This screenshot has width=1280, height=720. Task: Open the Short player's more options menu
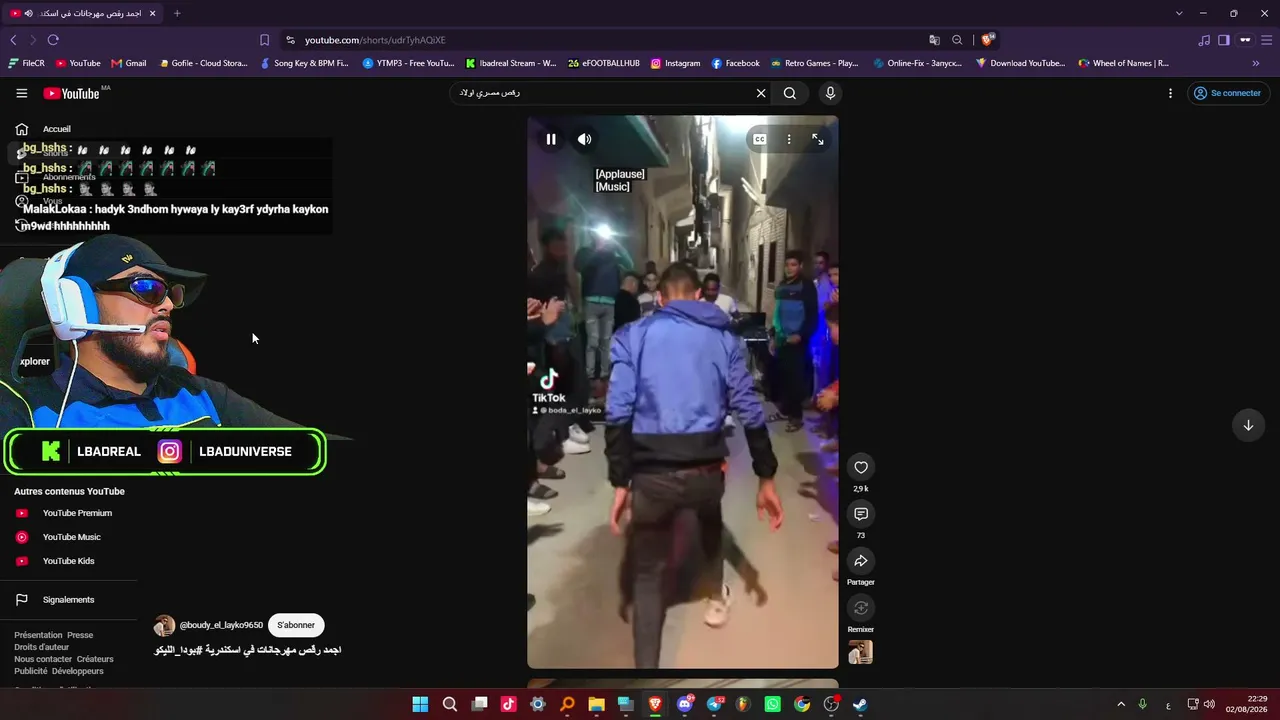789,139
